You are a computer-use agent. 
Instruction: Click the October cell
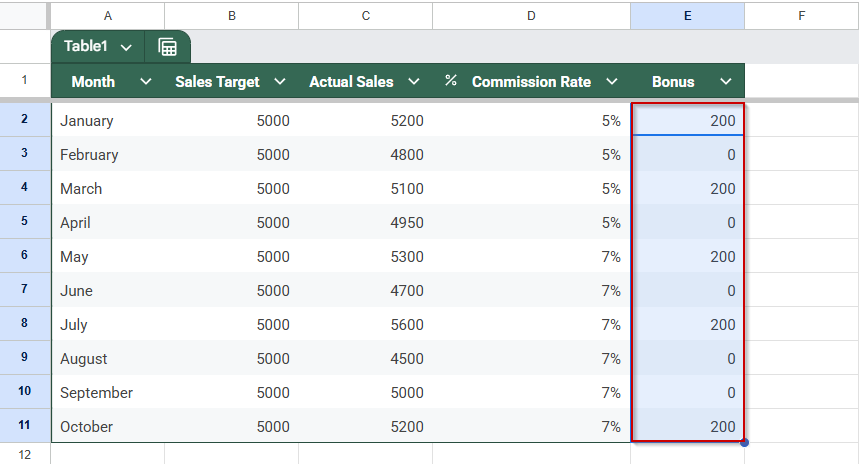(108, 426)
